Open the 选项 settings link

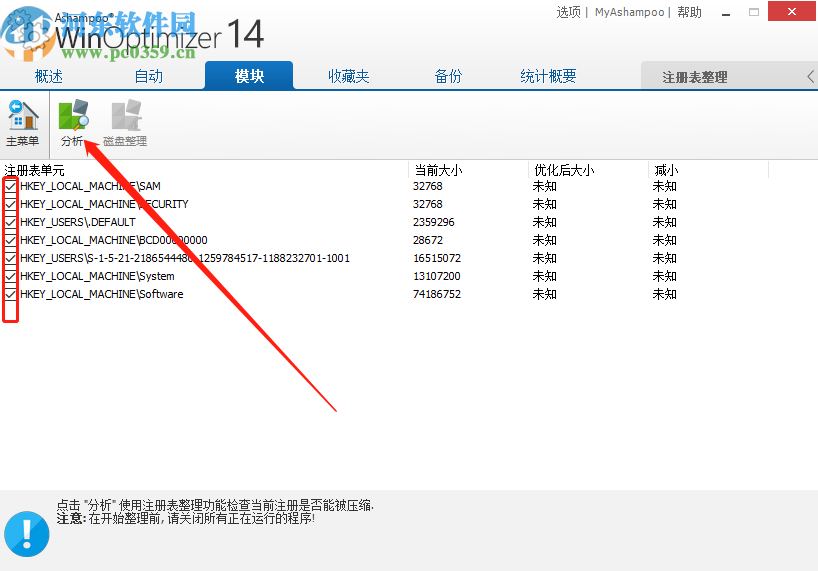tap(568, 12)
